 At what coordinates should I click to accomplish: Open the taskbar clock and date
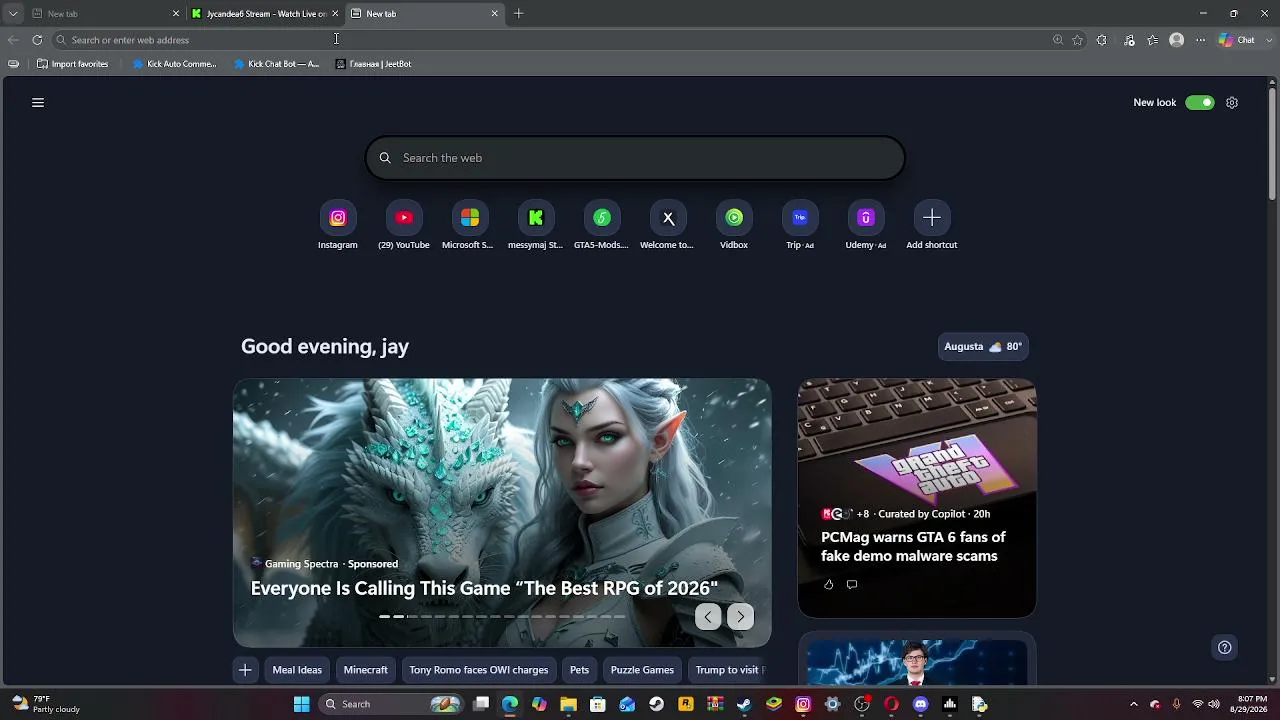pos(1252,704)
